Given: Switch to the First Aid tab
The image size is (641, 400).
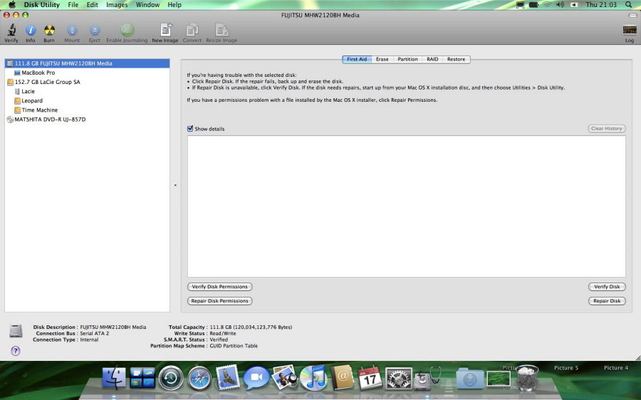Looking at the screenshot, I should coord(356,59).
